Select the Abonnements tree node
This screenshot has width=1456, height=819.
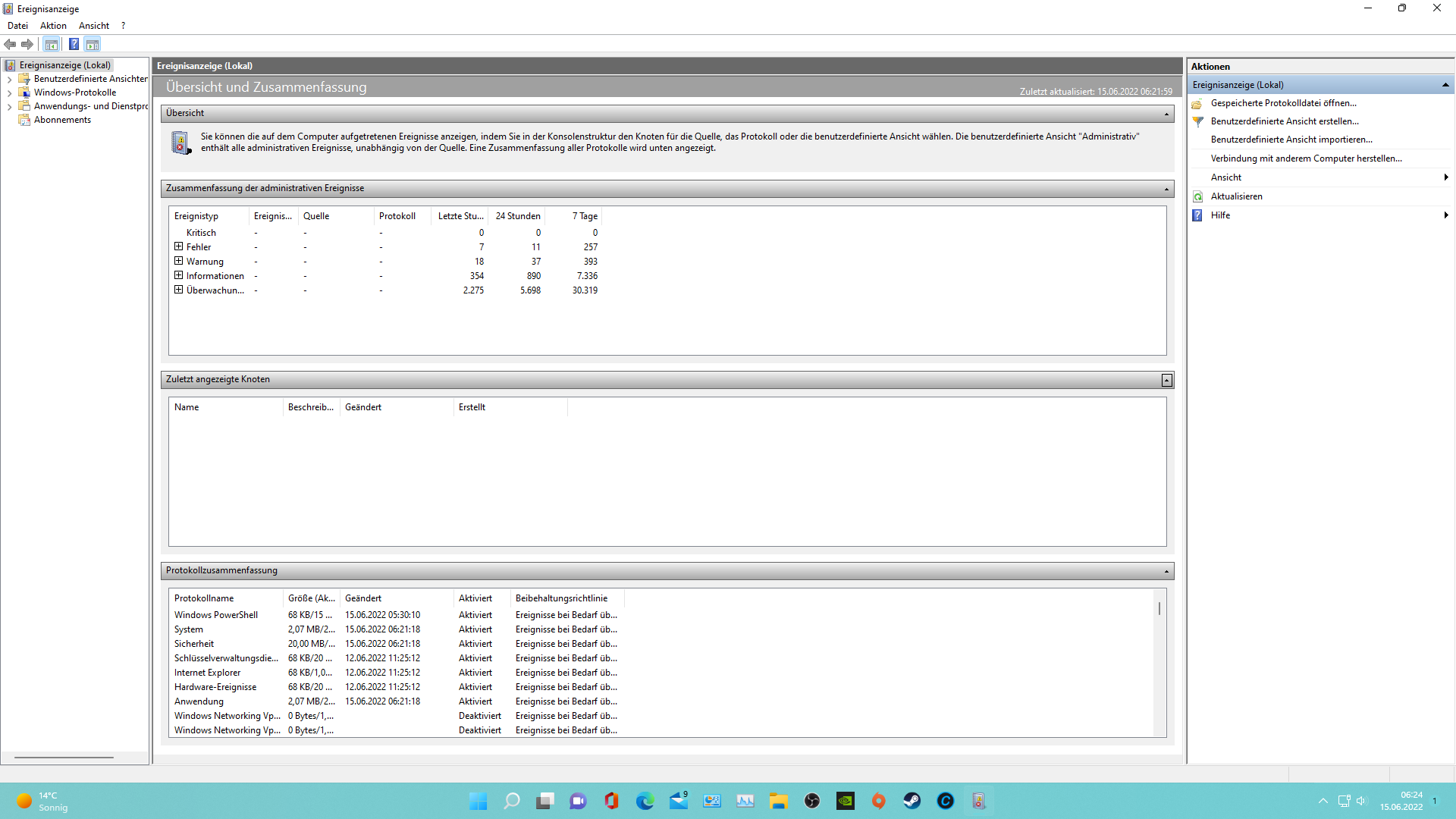pyautogui.click(x=62, y=120)
